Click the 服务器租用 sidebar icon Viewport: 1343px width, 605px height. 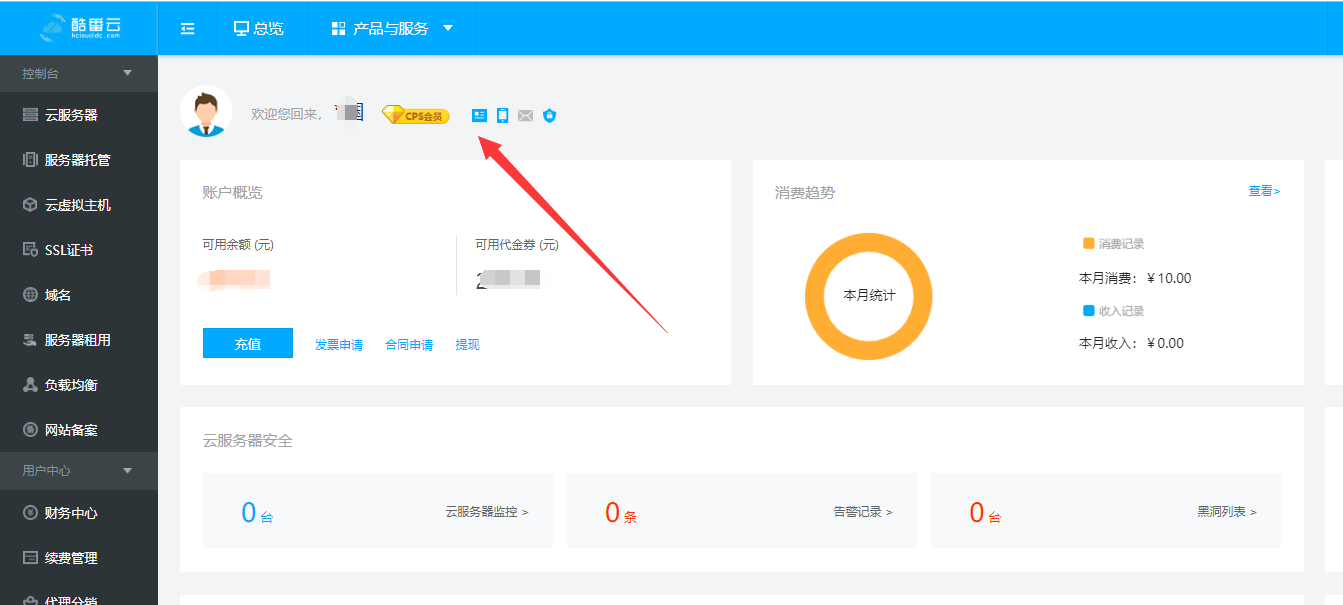pyautogui.click(x=30, y=340)
